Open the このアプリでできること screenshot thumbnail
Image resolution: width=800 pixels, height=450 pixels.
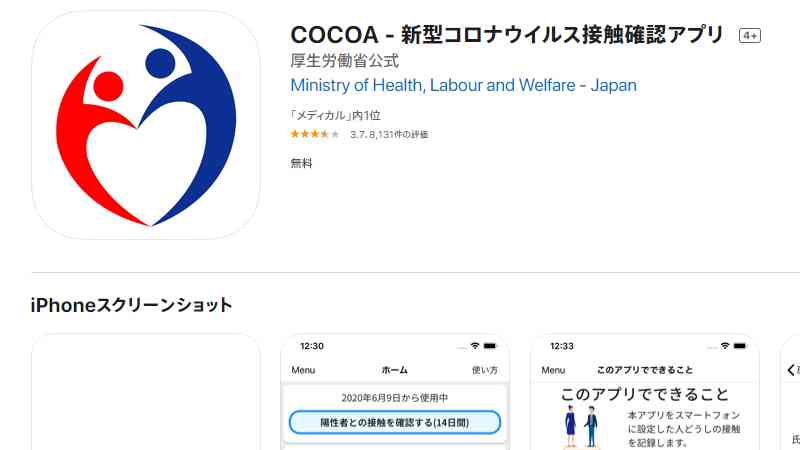645,392
